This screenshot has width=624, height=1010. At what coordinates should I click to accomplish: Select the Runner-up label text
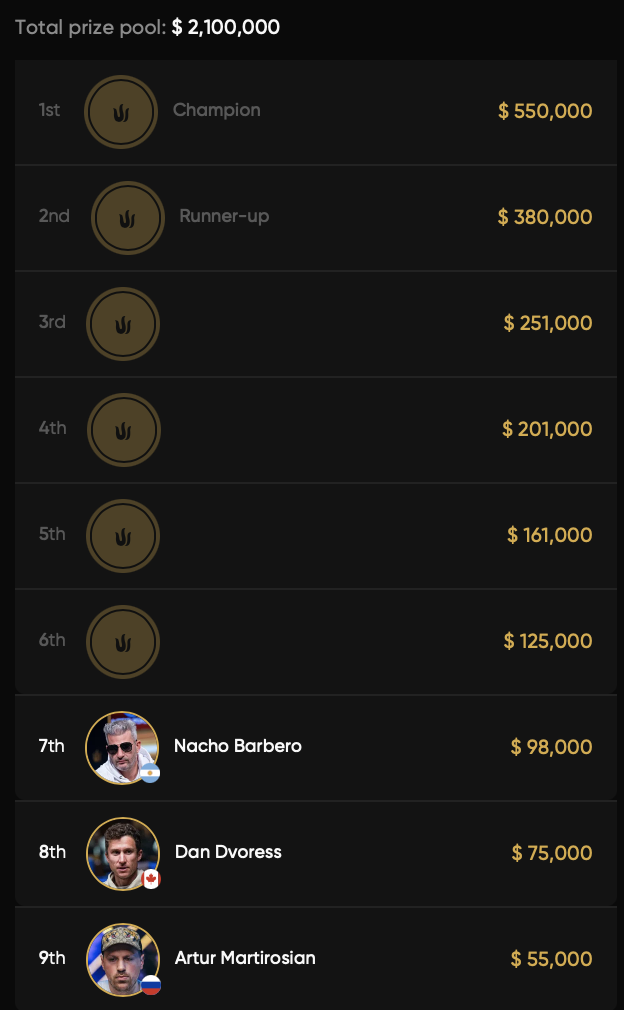click(x=224, y=216)
